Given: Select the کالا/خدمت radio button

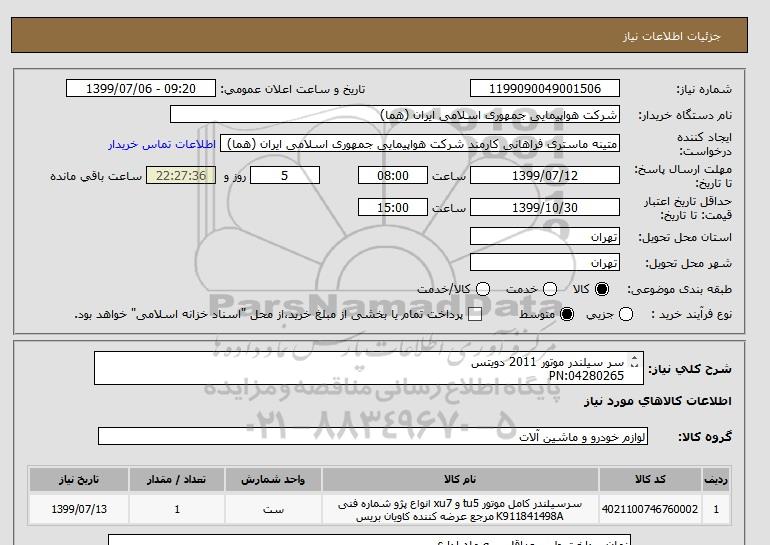Looking at the screenshot, I should [483, 289].
